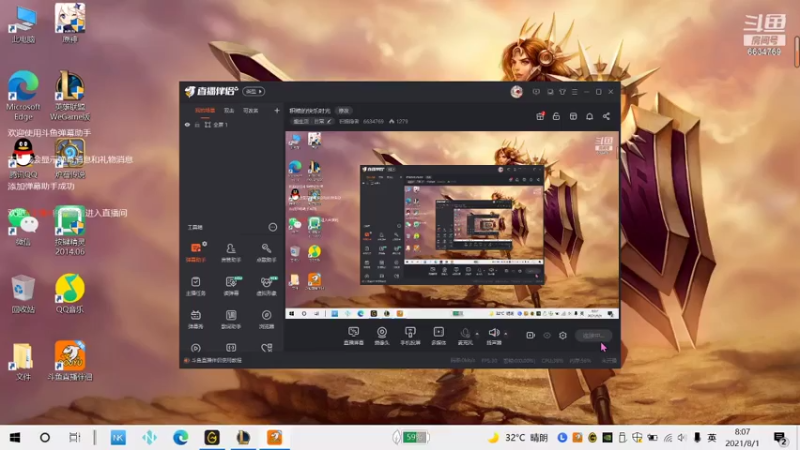This screenshot has height=450, width=800.
Task: Open the 弹幕助手 danmaku assistant tool
Action: tap(195, 253)
